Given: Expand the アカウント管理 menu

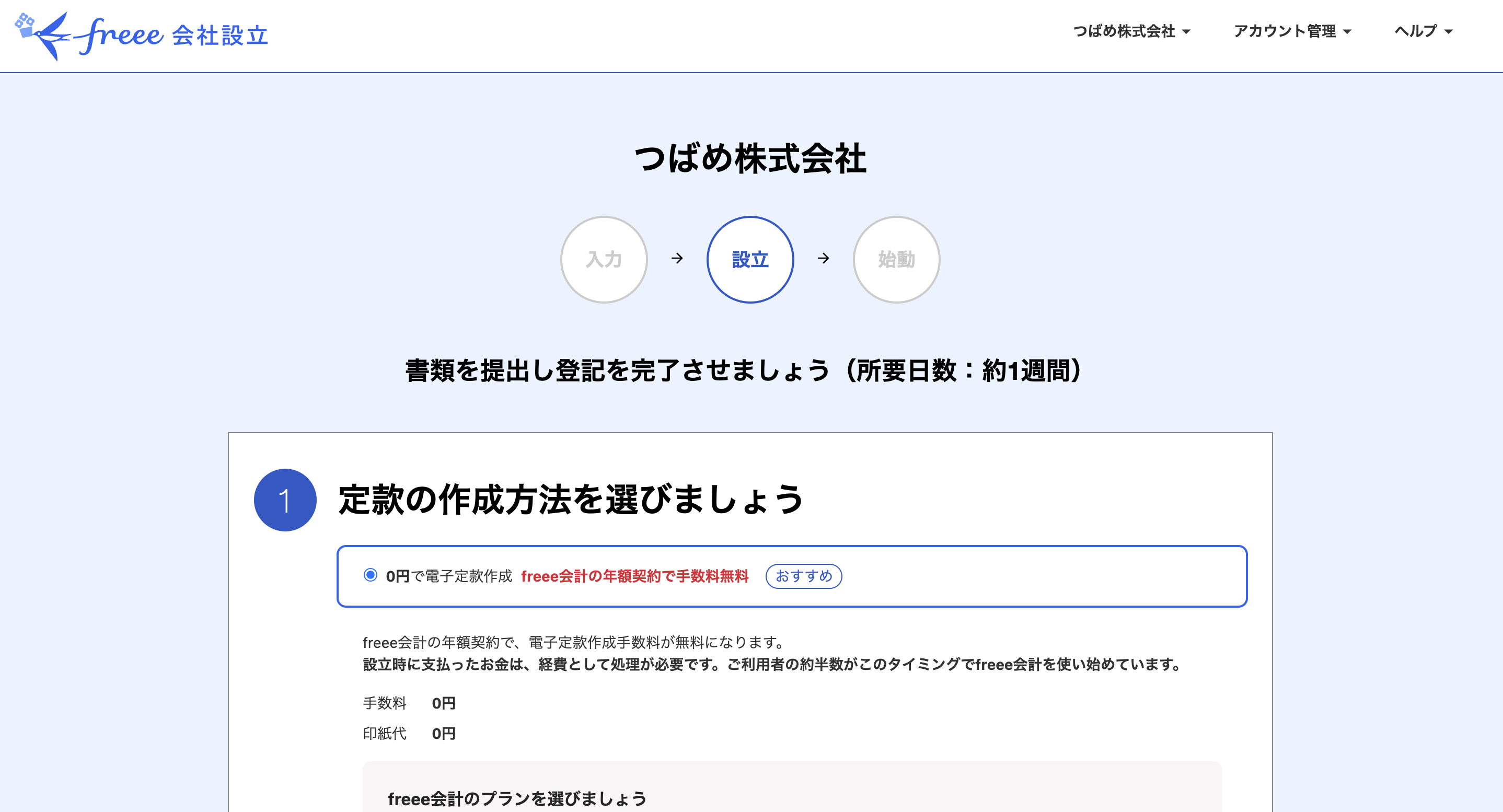Looking at the screenshot, I should pos(1292,31).
